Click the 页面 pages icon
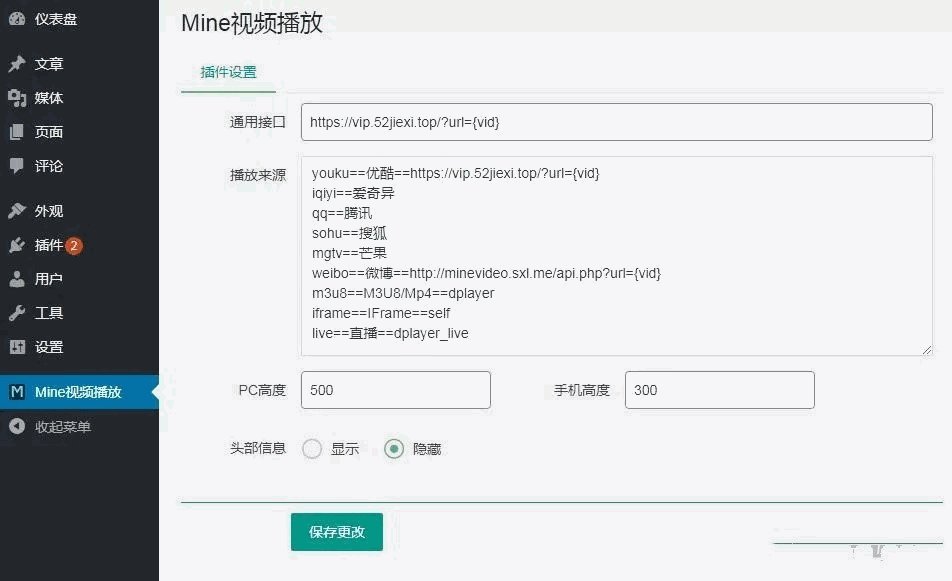The image size is (952, 581). pos(17,132)
